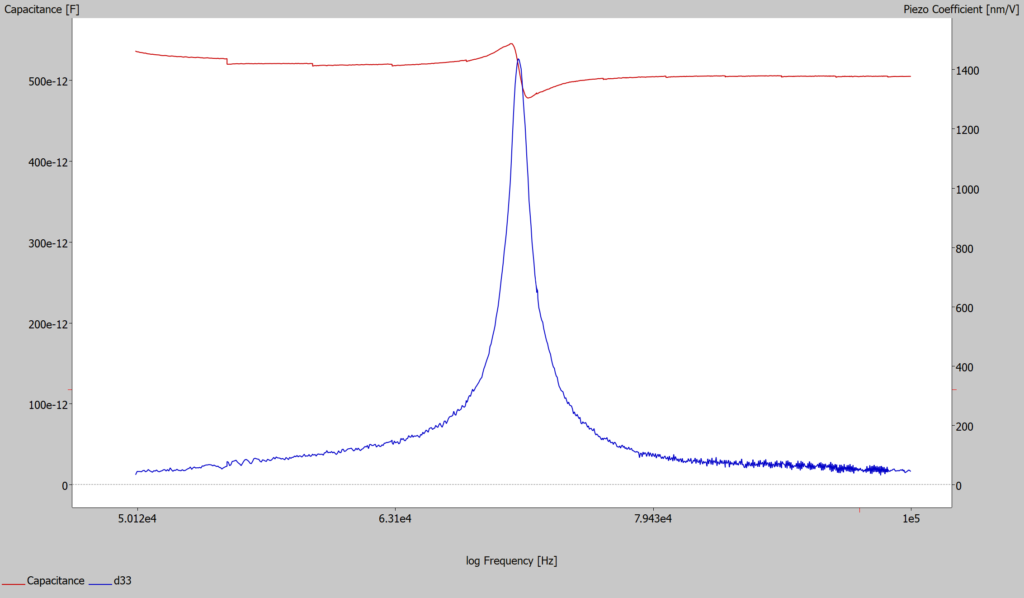Click the Piezo Coefficient [nm/V] axis title
Screen dimensions: 1024x598
(x=957, y=7)
